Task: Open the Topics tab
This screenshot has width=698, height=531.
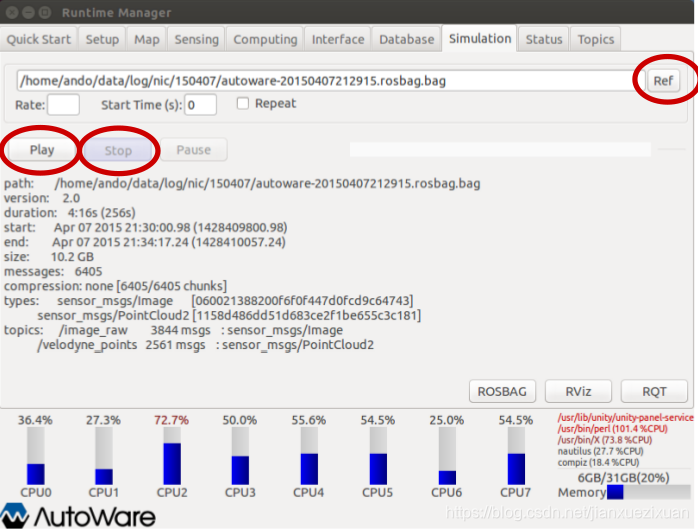Action: point(596,39)
